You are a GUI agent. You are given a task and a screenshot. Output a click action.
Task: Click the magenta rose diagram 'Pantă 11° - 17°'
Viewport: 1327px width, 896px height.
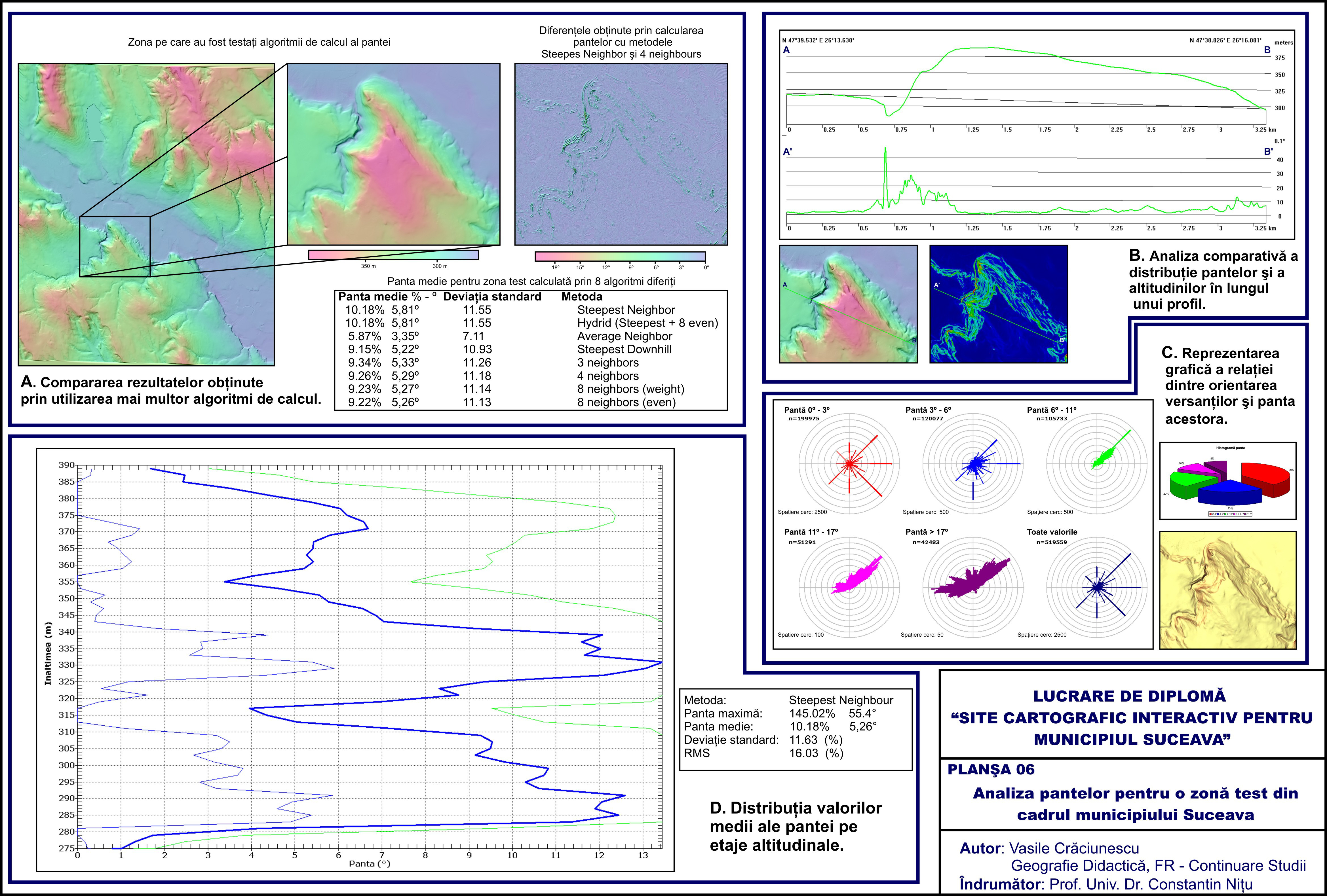coord(849,587)
